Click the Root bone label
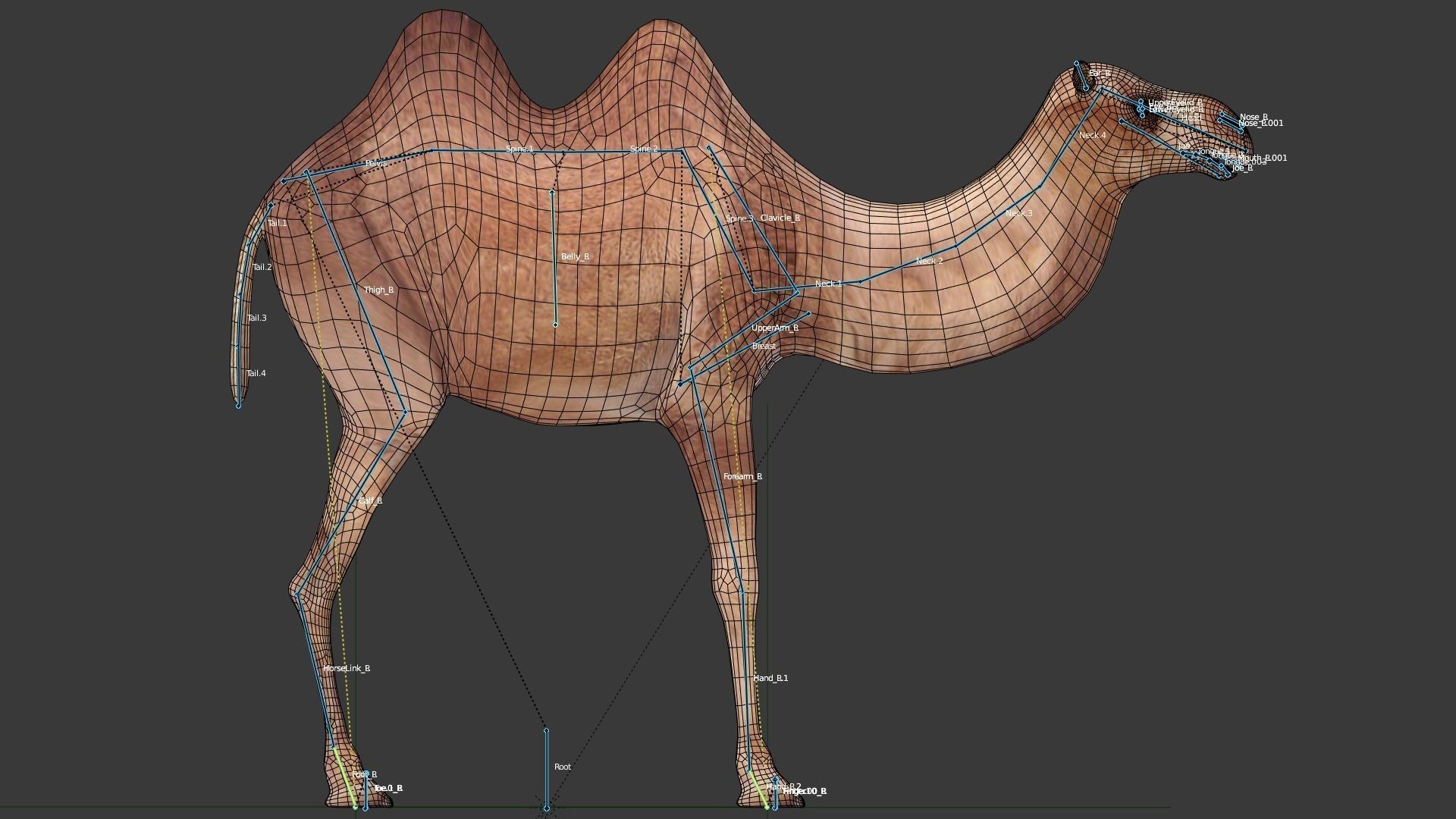 563,767
